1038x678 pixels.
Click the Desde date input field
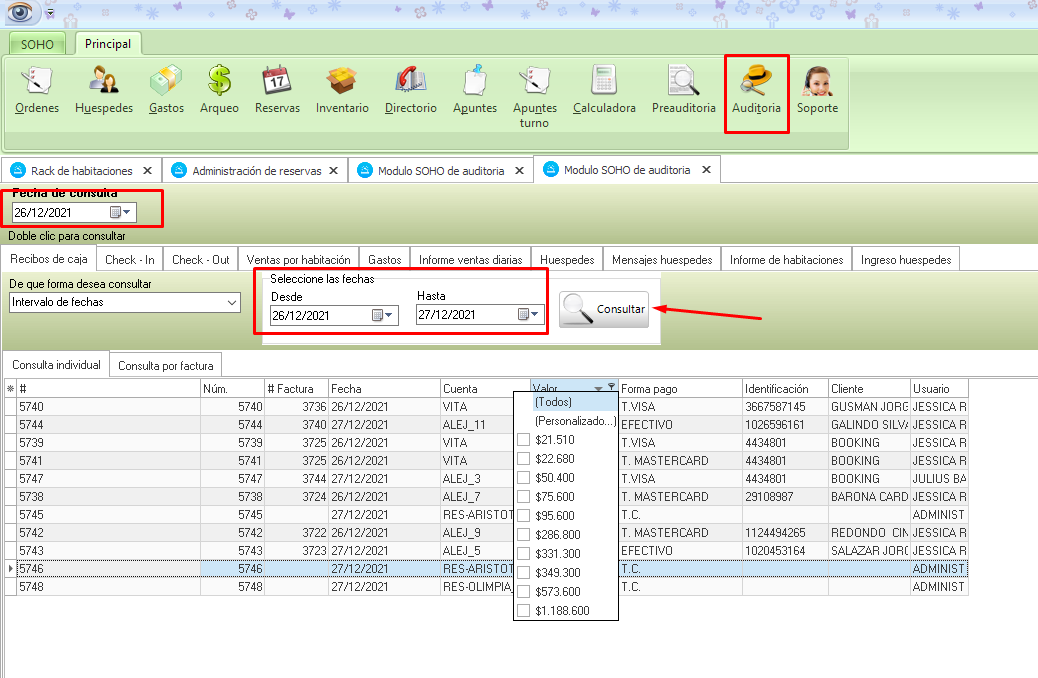tap(320, 315)
